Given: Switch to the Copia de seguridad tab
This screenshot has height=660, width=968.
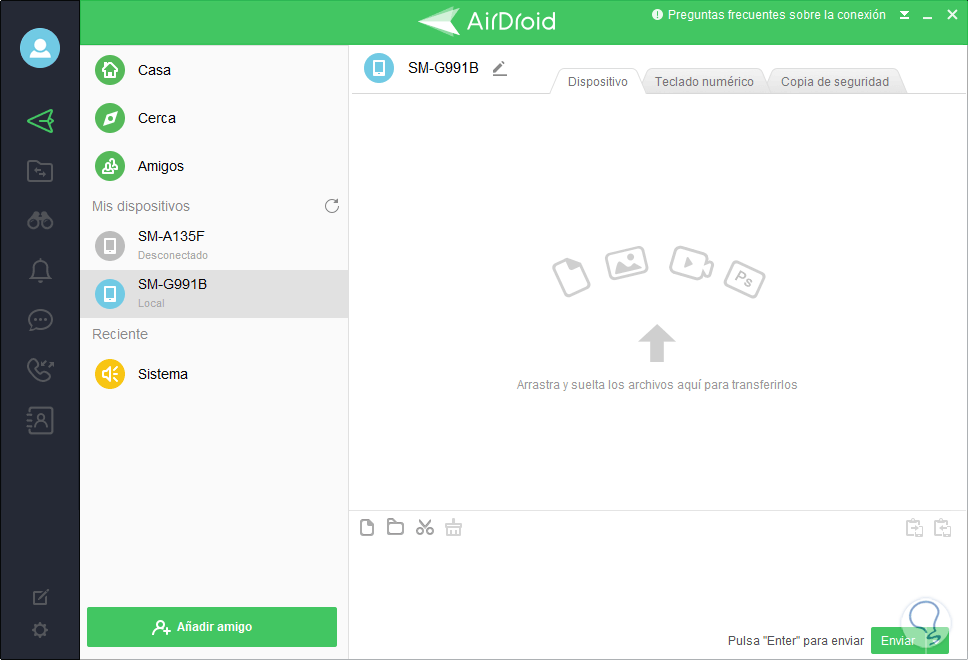Looking at the screenshot, I should pos(835,81).
